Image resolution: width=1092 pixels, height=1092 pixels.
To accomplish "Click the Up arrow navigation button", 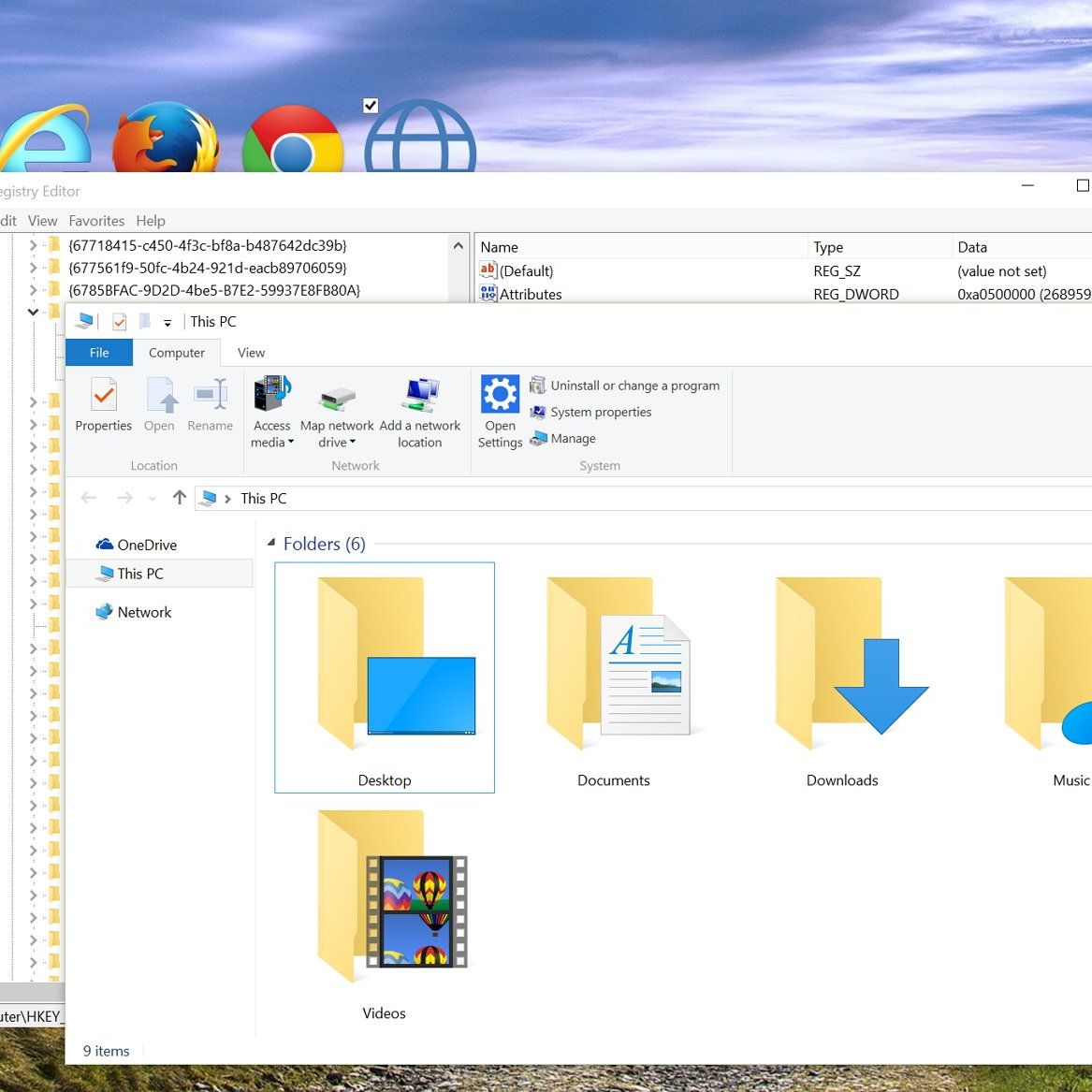I will [x=179, y=498].
